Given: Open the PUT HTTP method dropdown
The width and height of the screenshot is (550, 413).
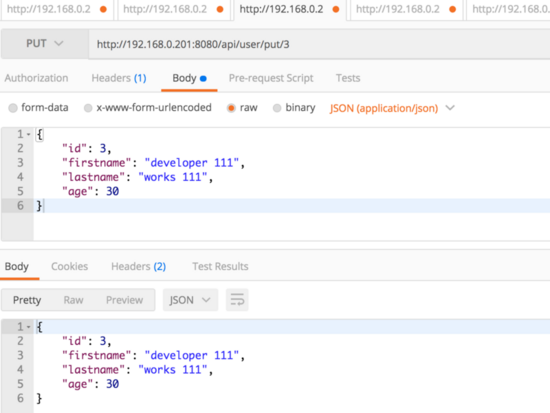Looking at the screenshot, I should tap(45, 44).
